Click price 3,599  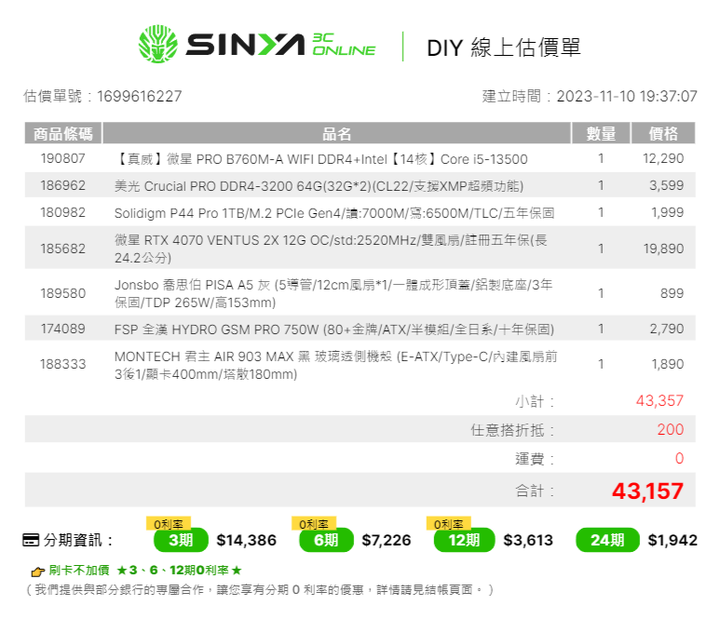[666, 186]
